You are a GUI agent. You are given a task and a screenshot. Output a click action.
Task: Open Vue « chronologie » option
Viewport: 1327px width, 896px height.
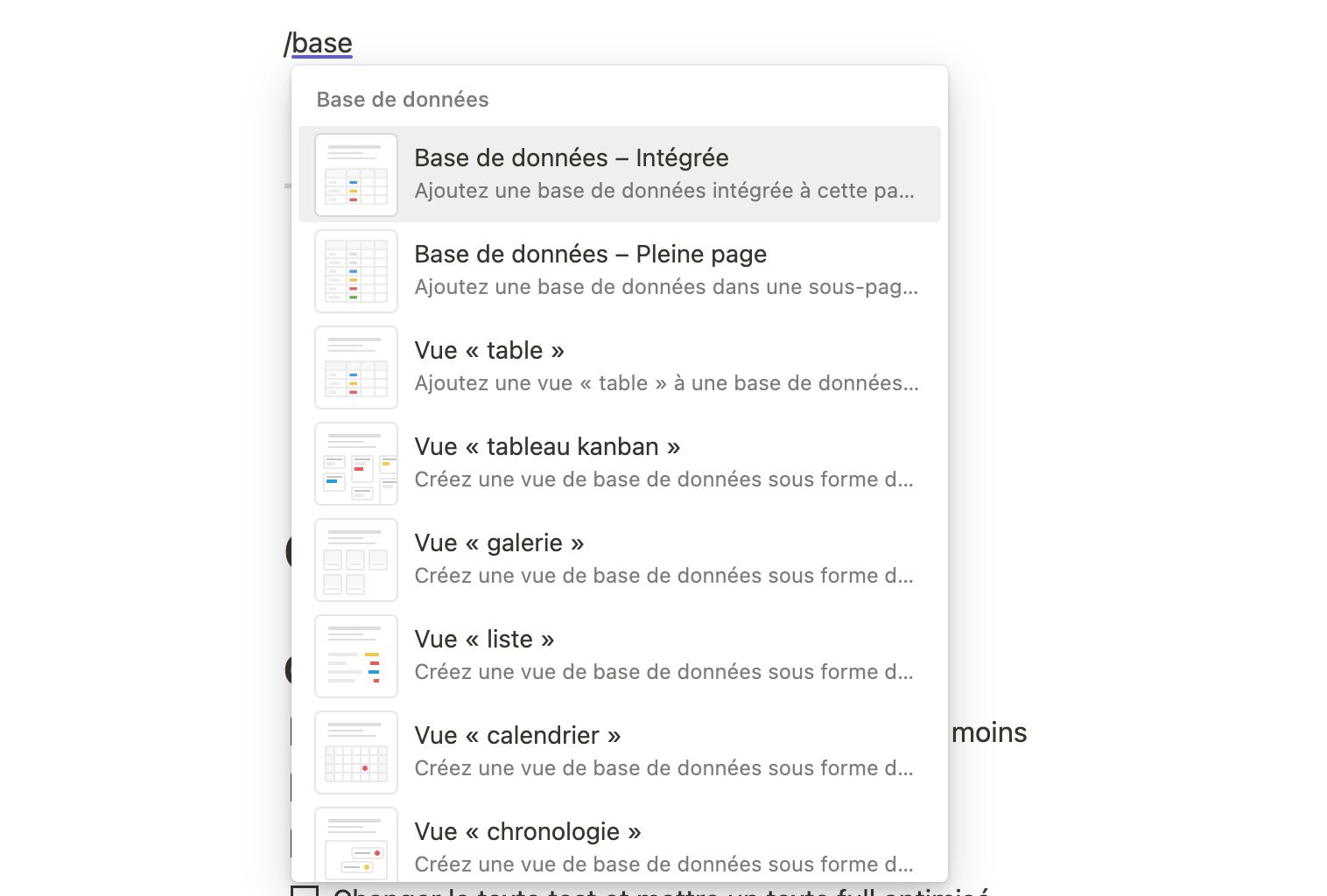coord(619,844)
